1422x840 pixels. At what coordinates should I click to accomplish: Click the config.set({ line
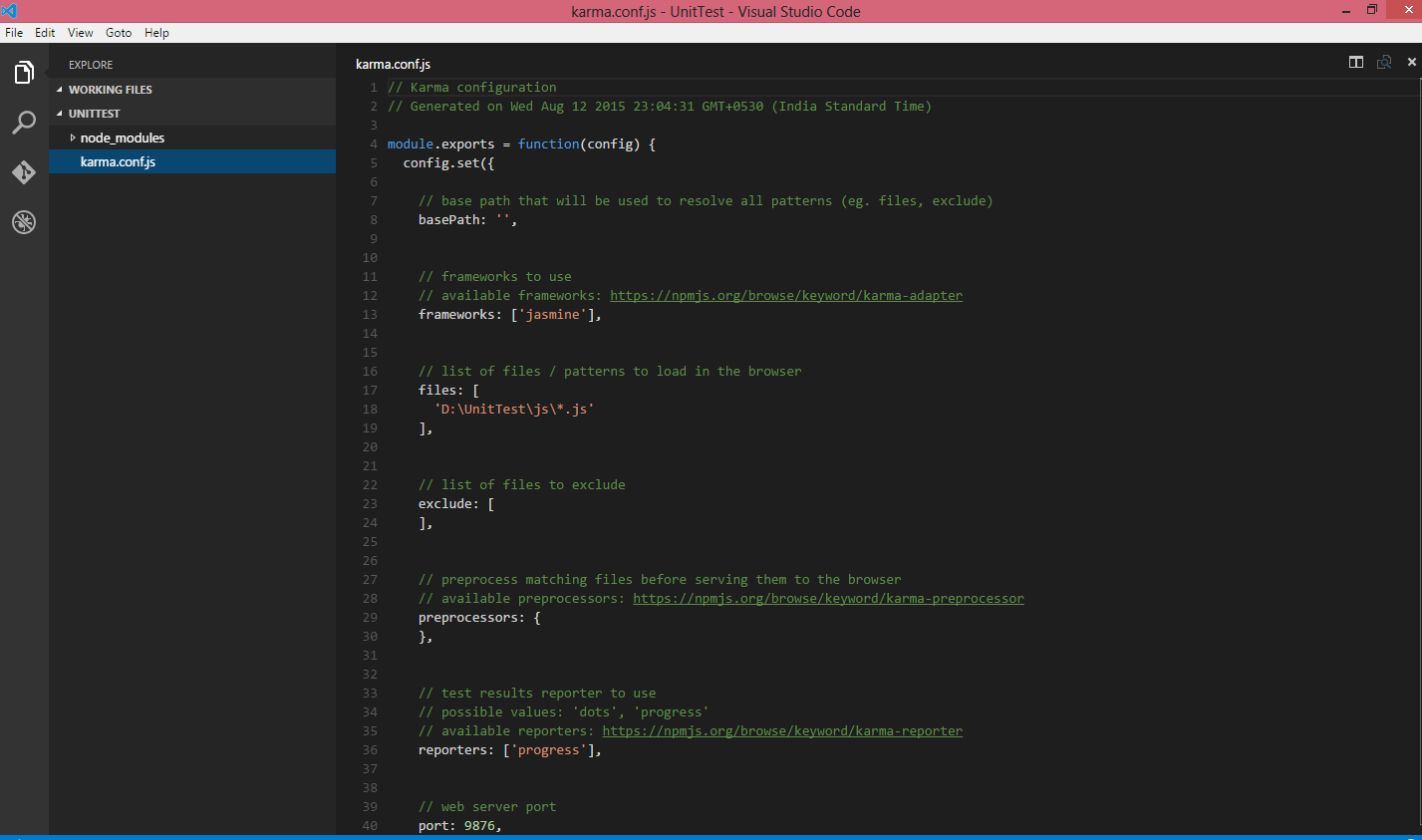(x=448, y=163)
